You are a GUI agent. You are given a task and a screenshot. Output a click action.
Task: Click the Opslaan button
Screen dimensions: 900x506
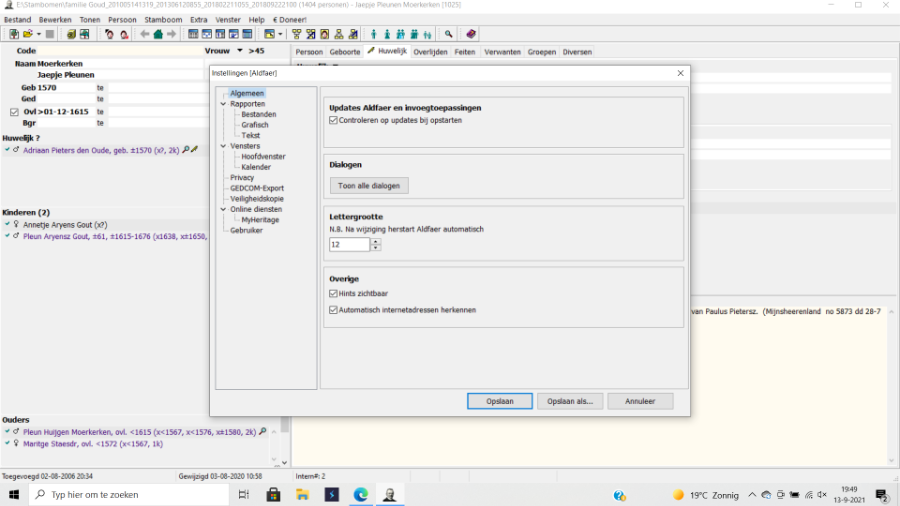(x=499, y=401)
